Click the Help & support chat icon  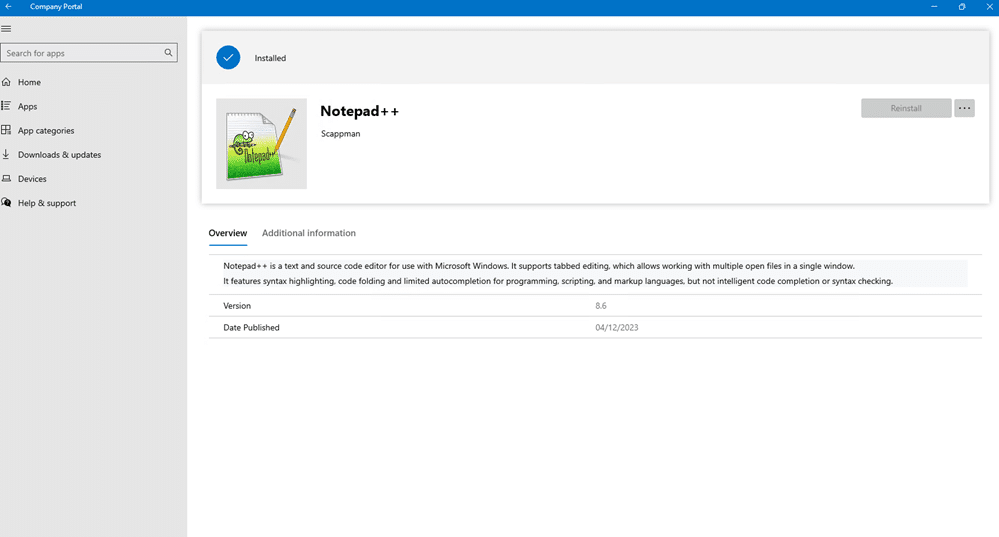(x=6, y=203)
